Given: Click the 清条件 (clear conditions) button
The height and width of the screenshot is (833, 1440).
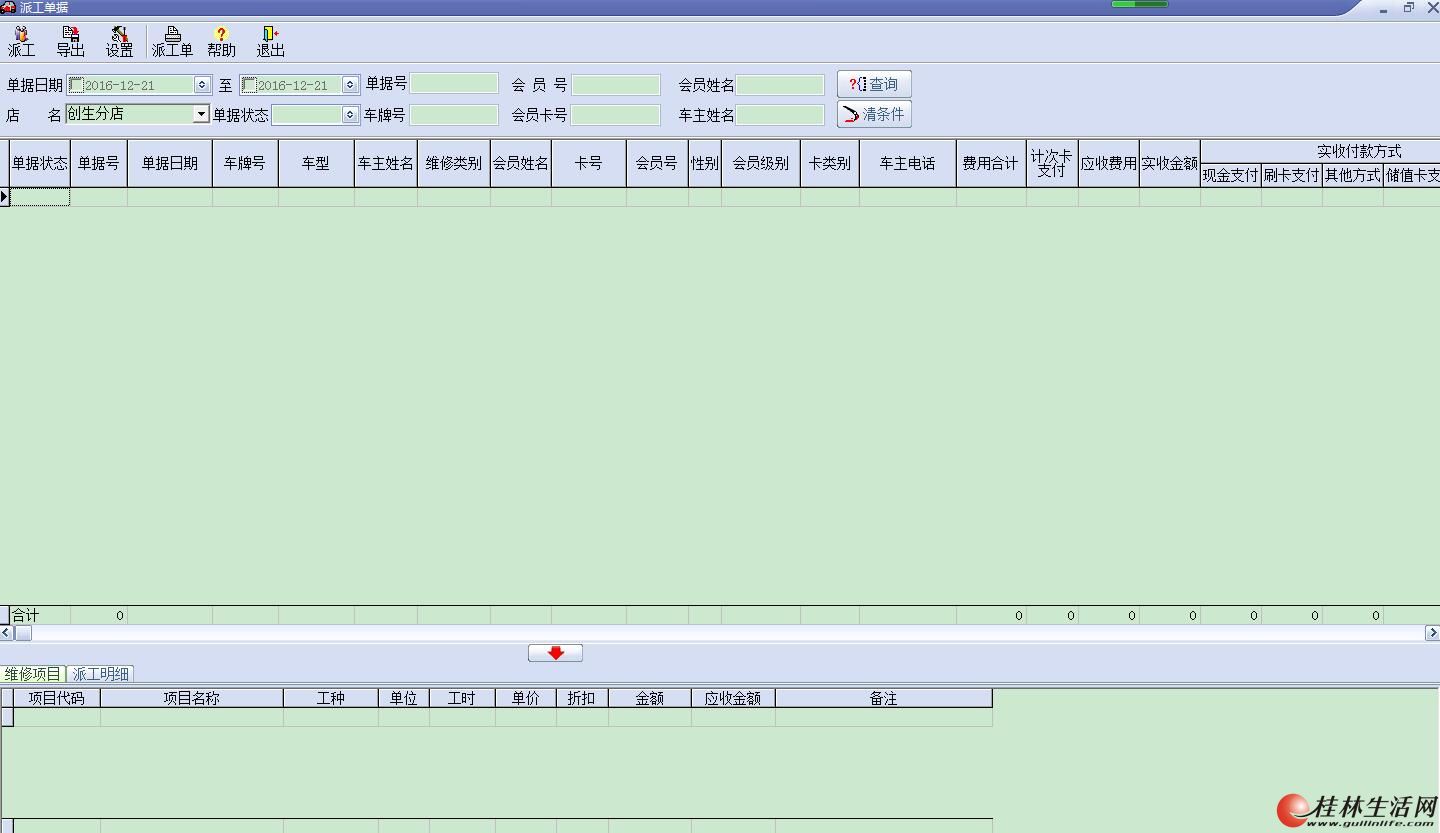Looking at the screenshot, I should (874, 114).
